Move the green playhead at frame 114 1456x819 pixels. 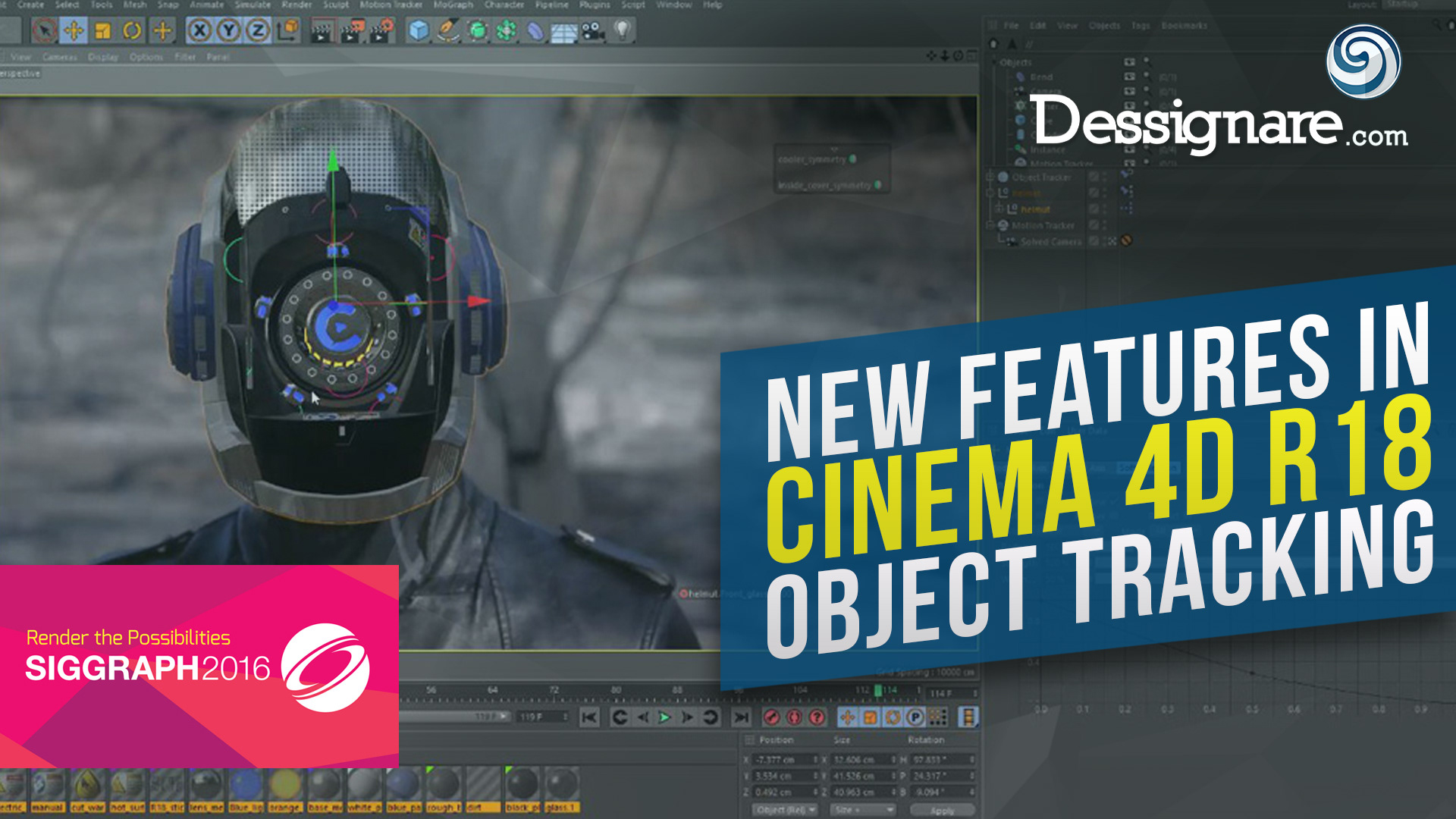(x=878, y=691)
